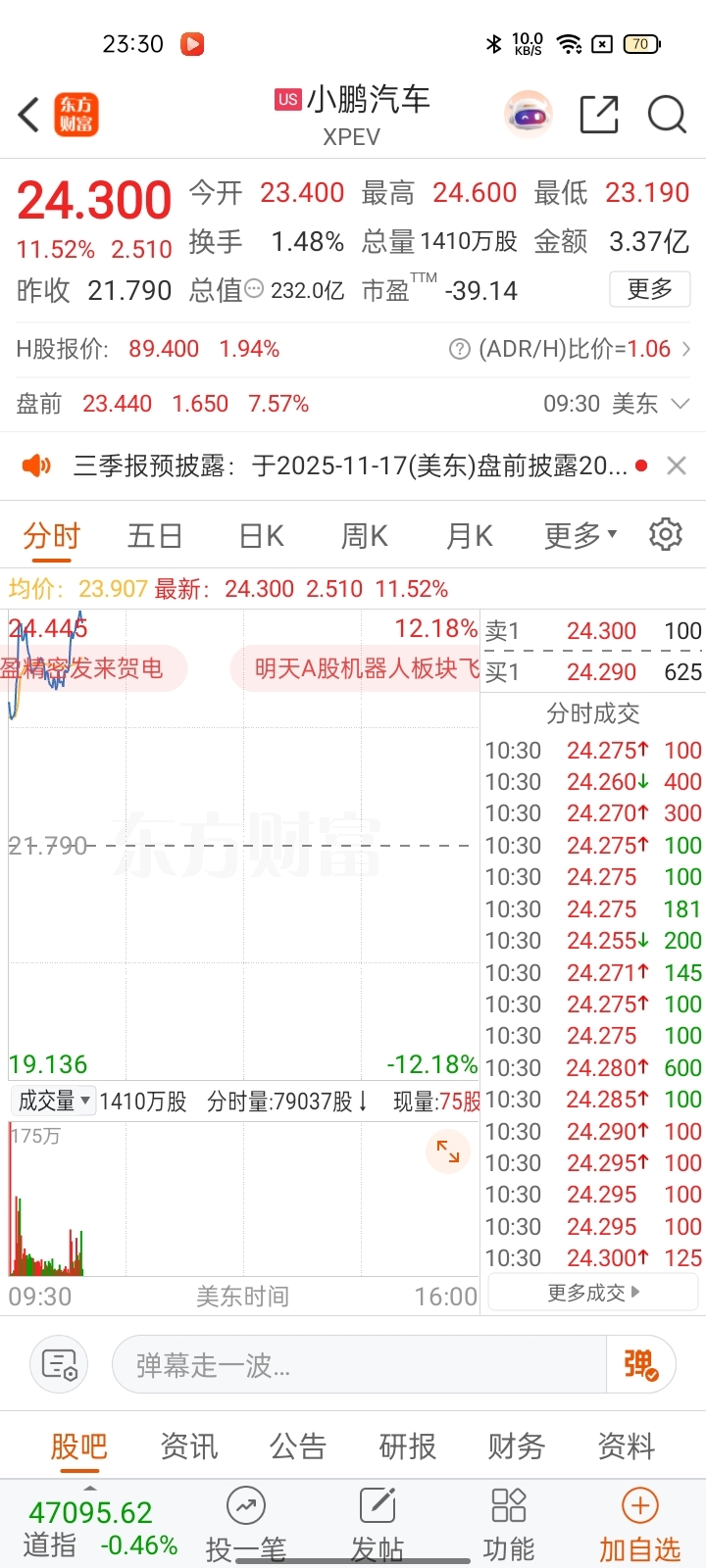Open the search magnifier icon
Viewport: 706px width, 1568px height.
[x=667, y=115]
